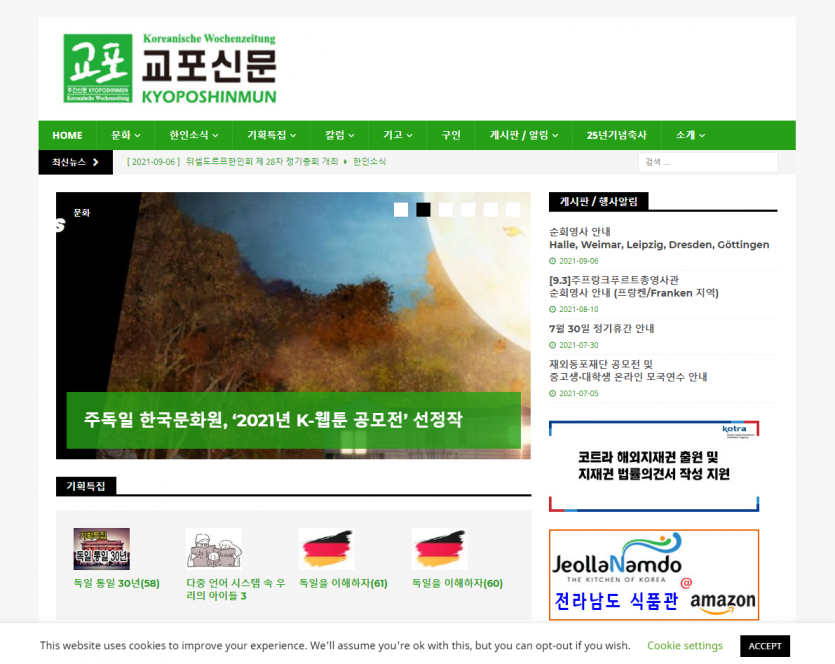
Task: Open the JeollaNamdo Amazon banner
Action: [653, 575]
